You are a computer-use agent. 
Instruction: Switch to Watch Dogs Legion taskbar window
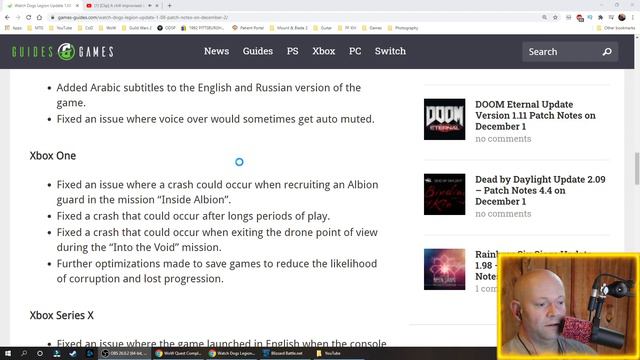tap(232, 353)
